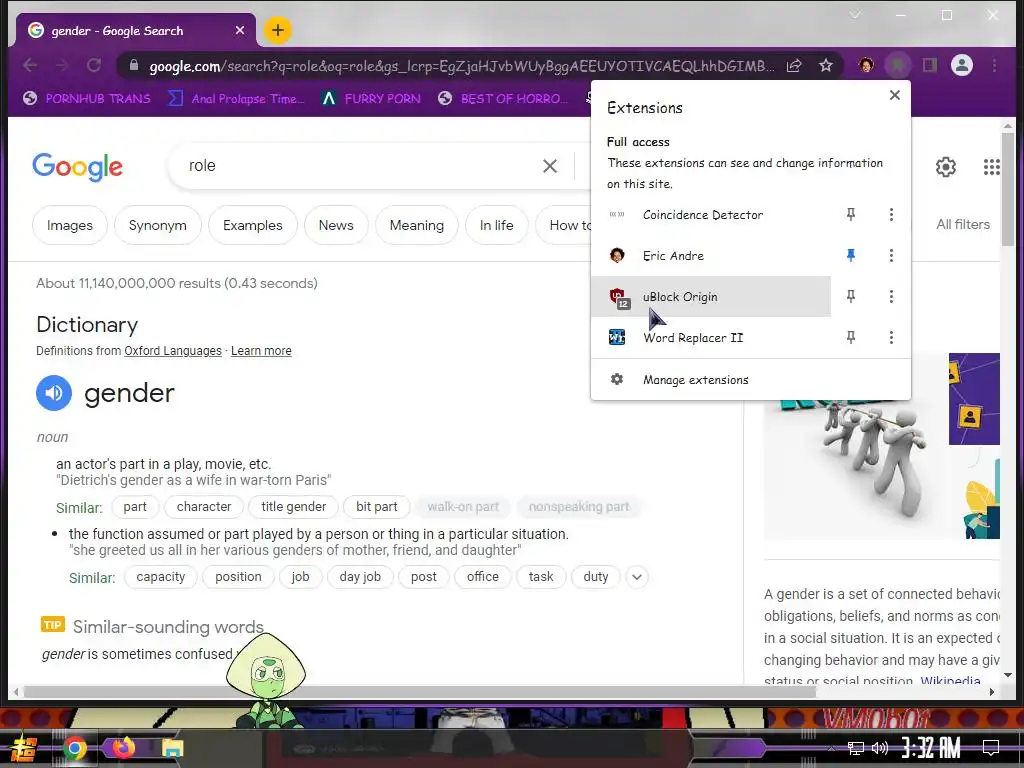This screenshot has height=768, width=1024.
Task: Clear the search box with the X
Action: click(x=550, y=166)
